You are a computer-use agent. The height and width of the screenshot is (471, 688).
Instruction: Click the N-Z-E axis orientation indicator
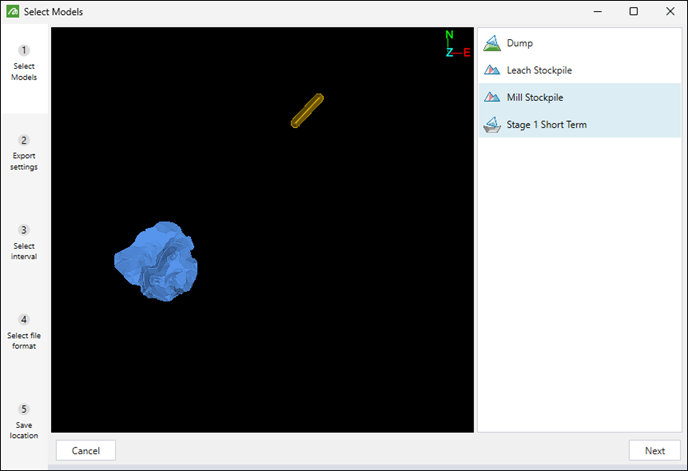[x=457, y=44]
